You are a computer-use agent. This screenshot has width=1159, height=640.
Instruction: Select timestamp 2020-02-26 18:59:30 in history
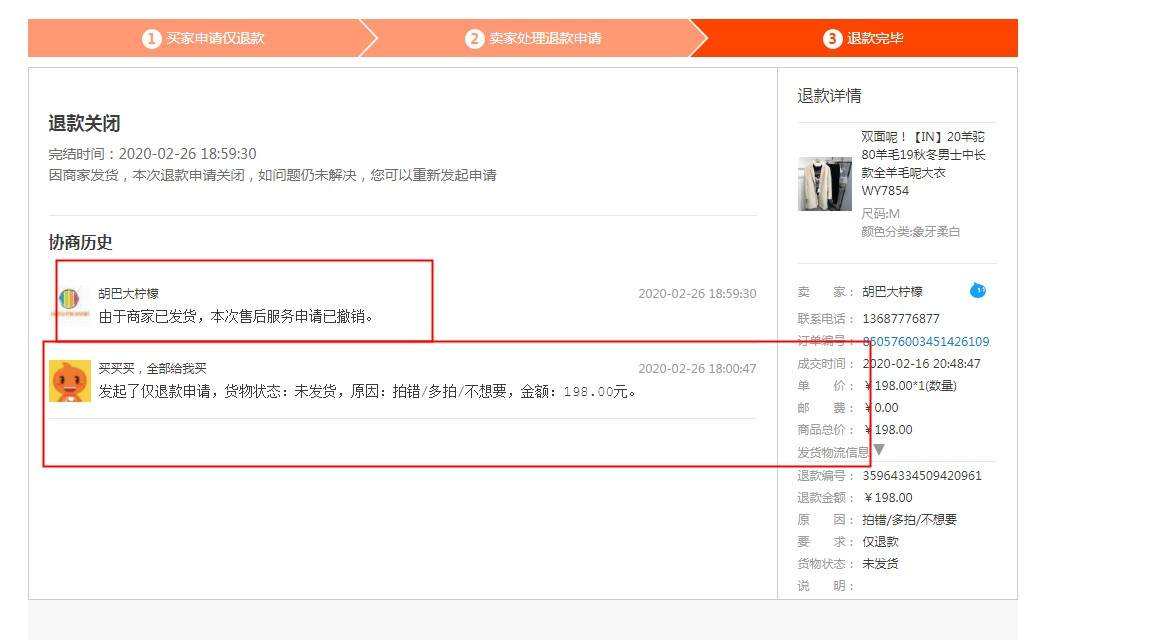[697, 293]
